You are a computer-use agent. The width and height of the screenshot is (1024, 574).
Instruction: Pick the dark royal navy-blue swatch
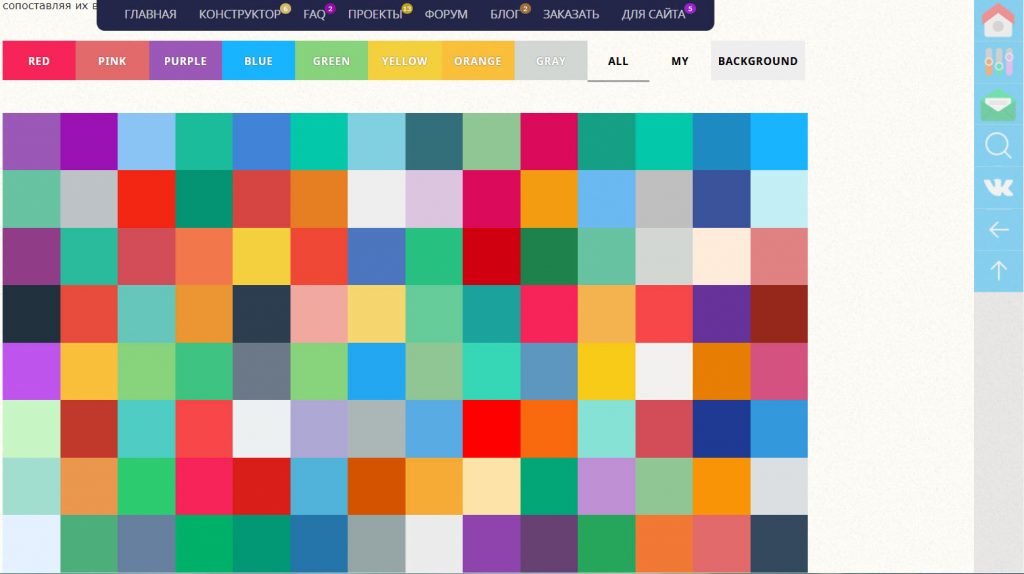pos(722,429)
